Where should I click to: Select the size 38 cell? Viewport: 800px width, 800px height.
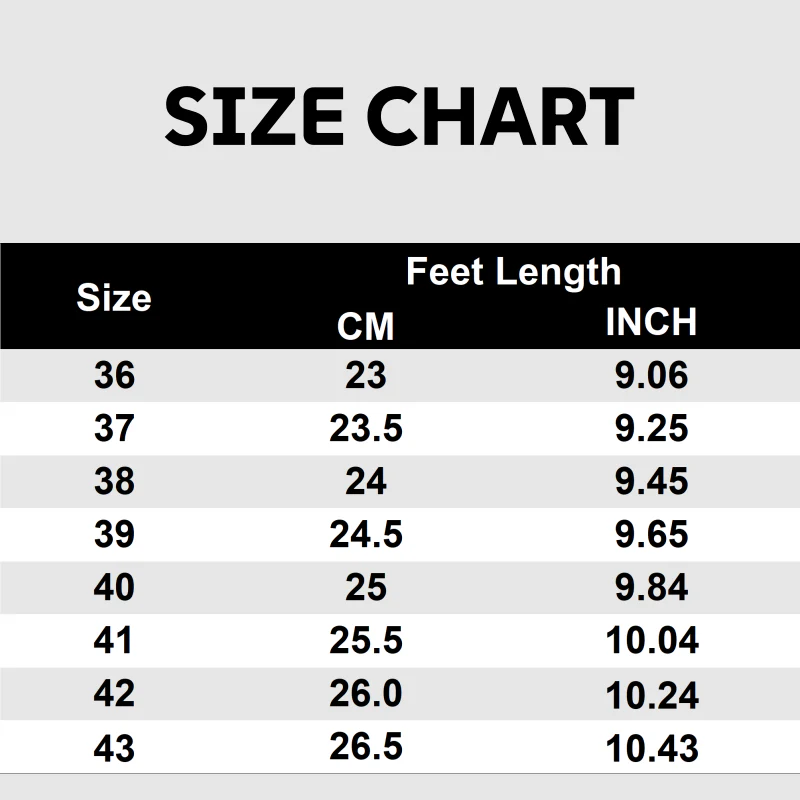[x=114, y=481]
